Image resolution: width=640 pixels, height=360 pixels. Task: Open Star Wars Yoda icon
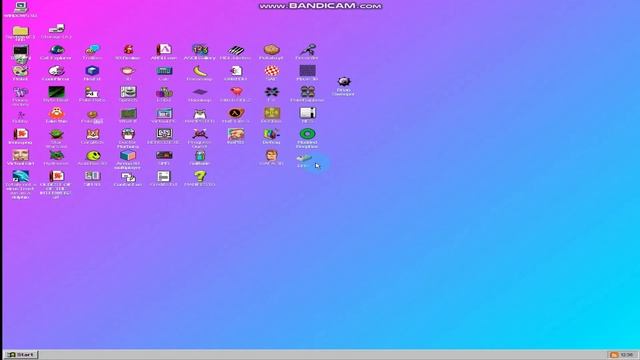point(56,134)
